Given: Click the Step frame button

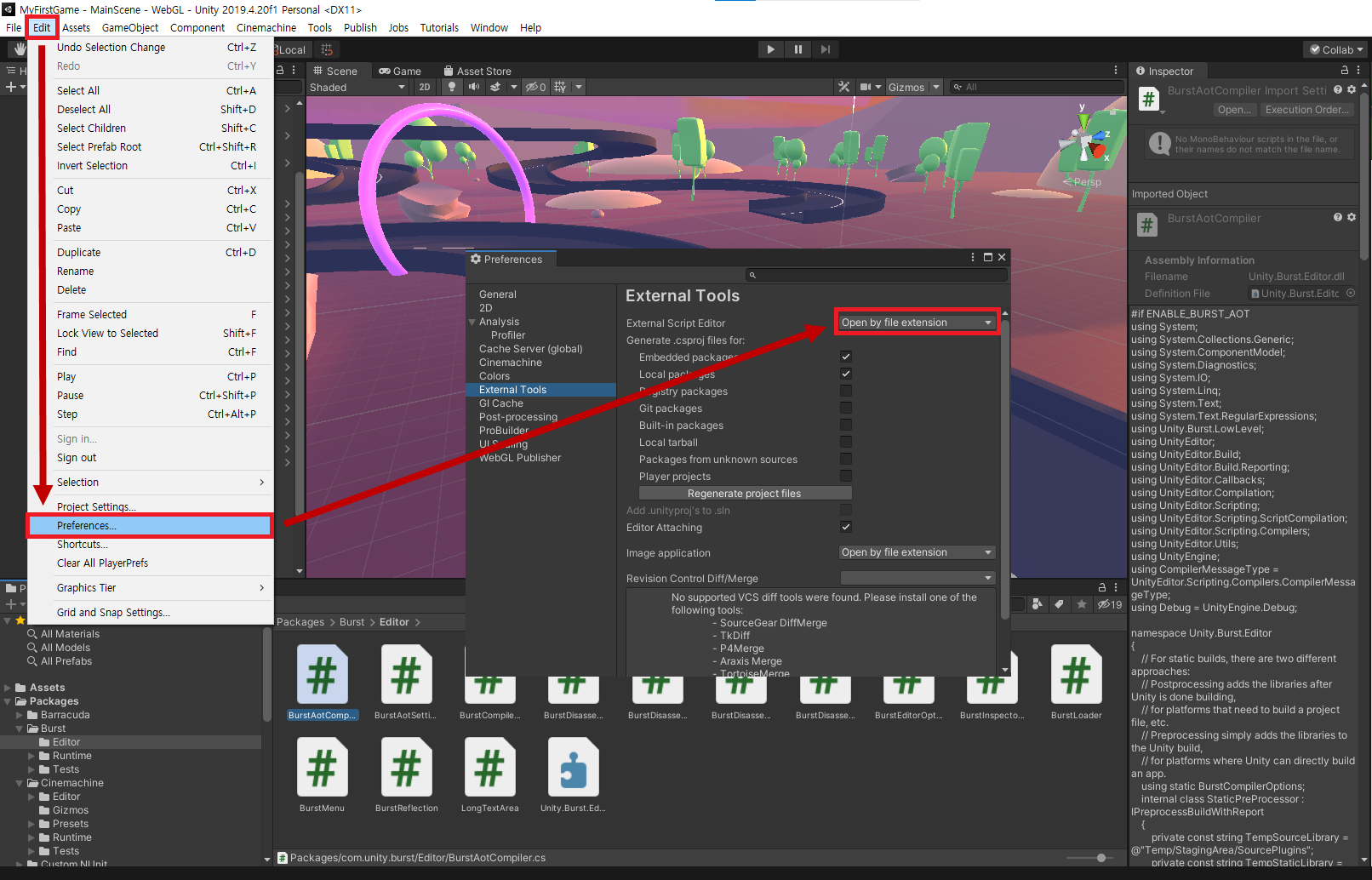Looking at the screenshot, I should click(x=825, y=49).
